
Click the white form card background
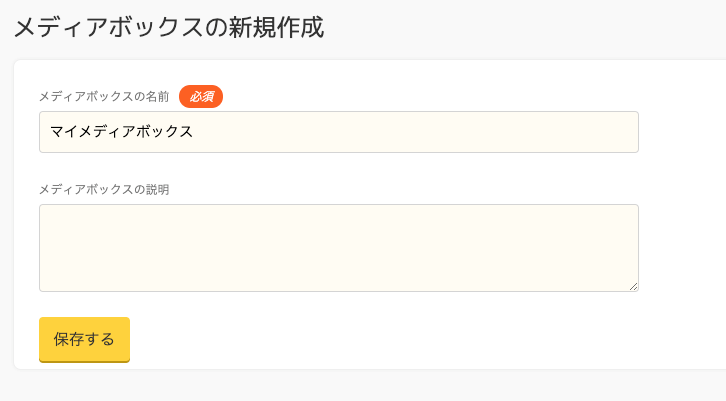[400, 340]
